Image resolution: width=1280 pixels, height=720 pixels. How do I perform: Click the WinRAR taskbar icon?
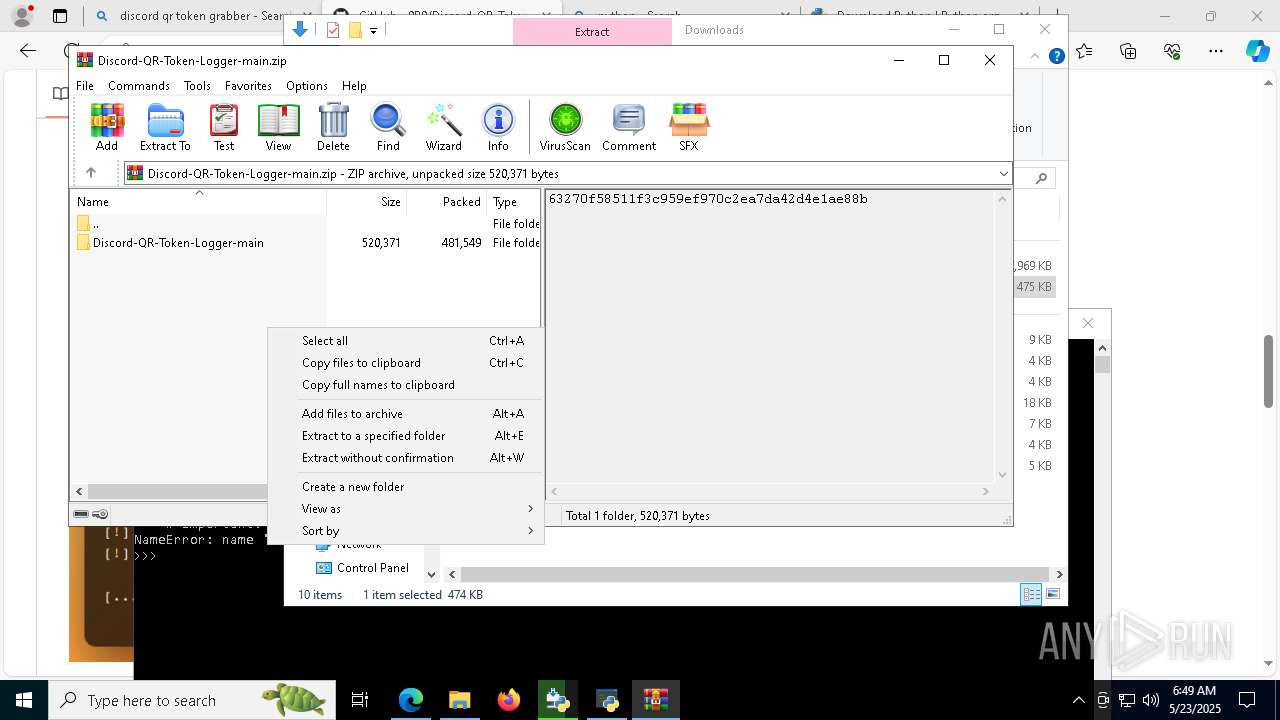pyautogui.click(x=656, y=700)
